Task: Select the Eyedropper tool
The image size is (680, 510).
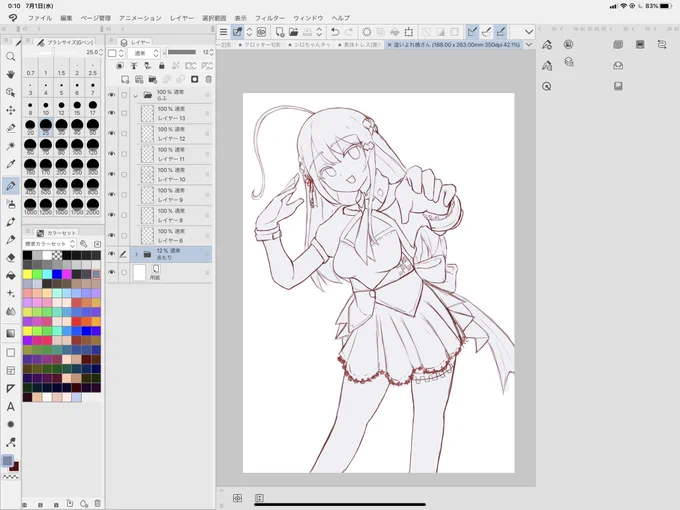Action: 11,164
